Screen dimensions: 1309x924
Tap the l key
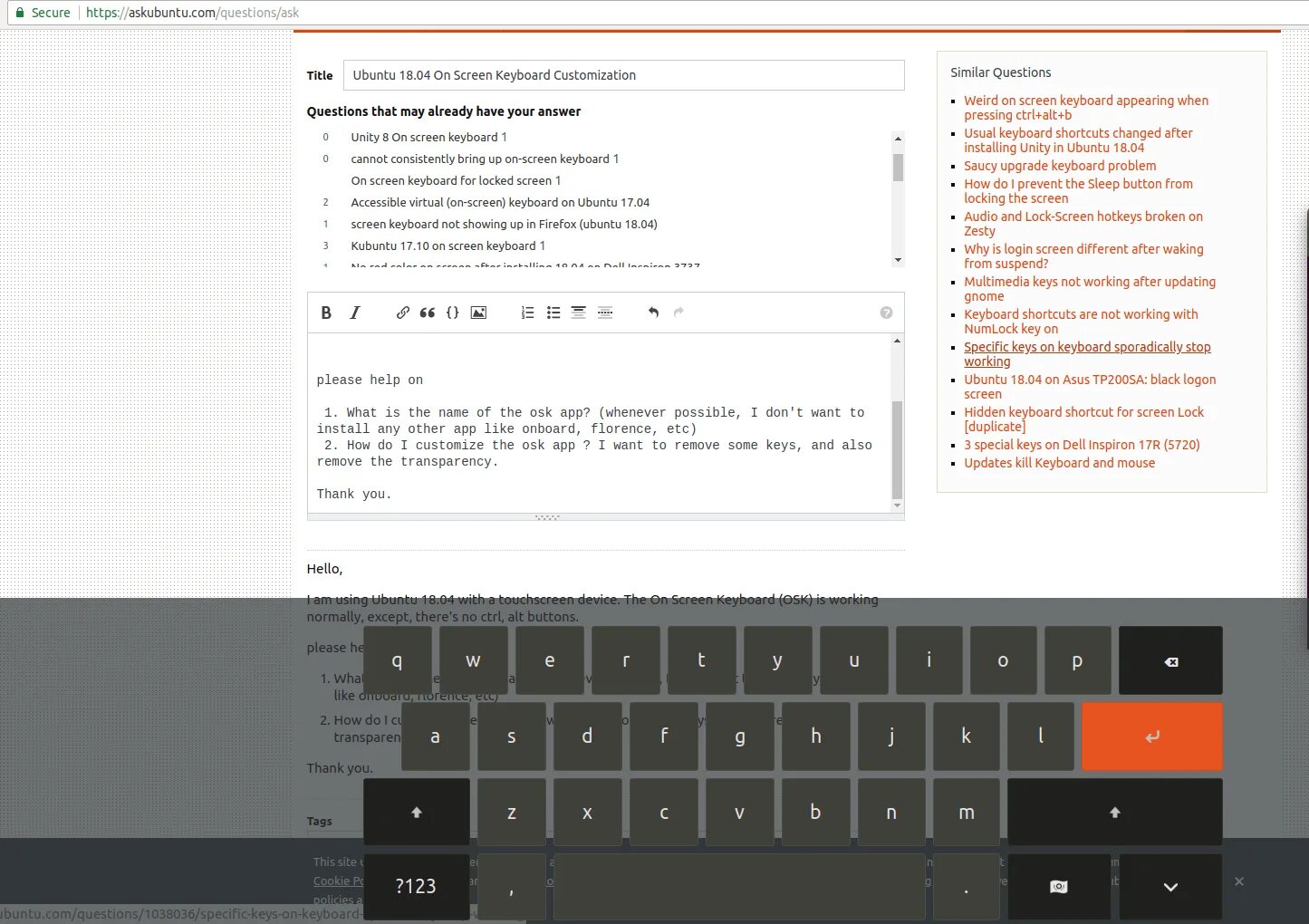pos(1041,736)
